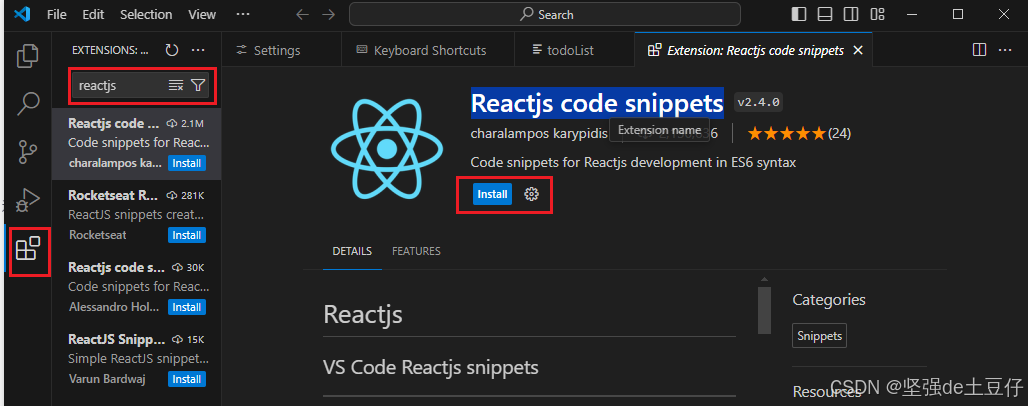This screenshot has height=406, width=1028.
Task: Click the 'VS Code Reactjs snippets' heading
Action: click(431, 367)
